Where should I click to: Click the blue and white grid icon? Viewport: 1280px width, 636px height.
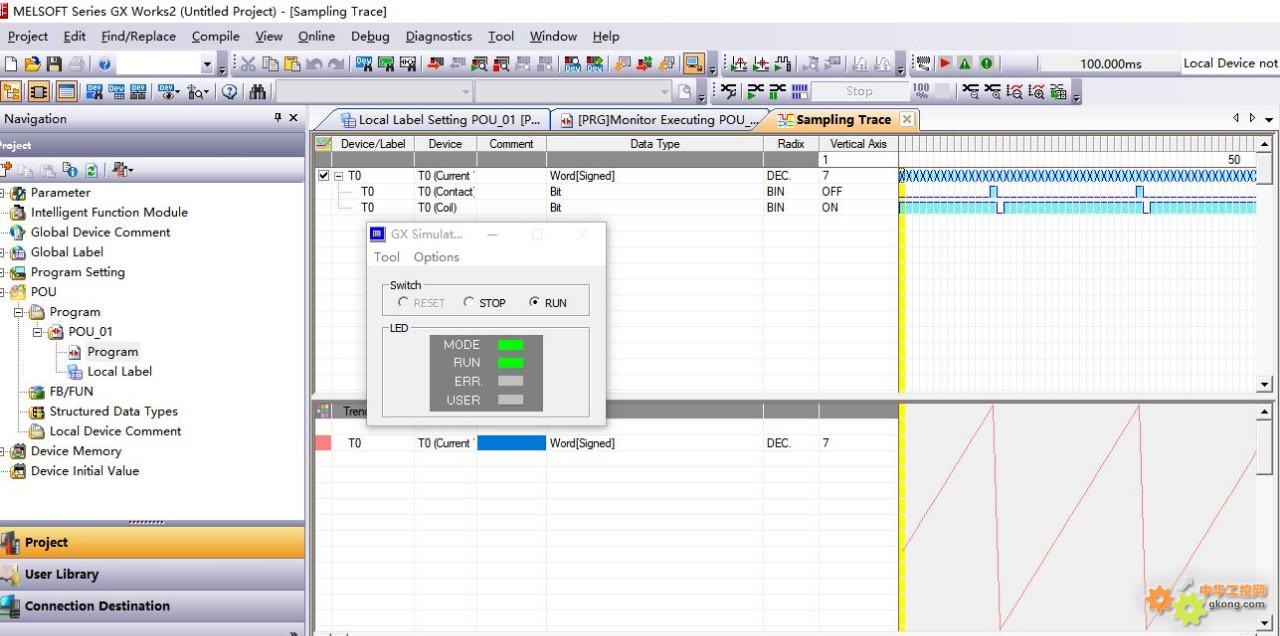click(800, 91)
